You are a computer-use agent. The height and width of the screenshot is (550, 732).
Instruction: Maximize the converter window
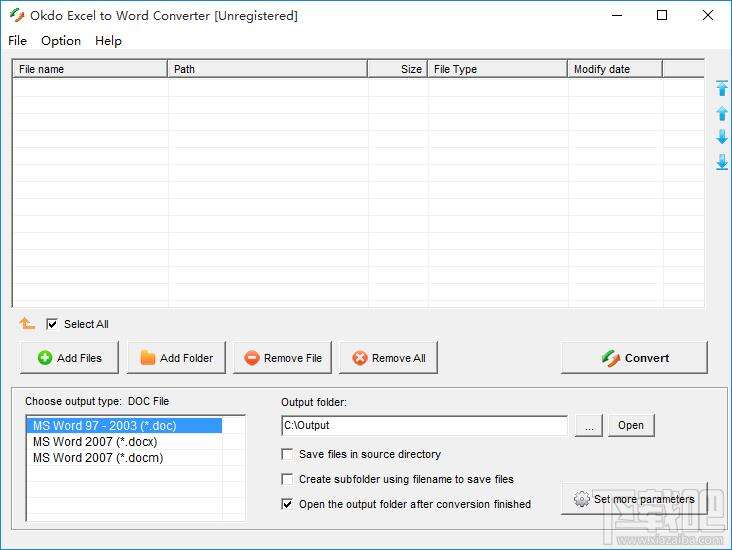coord(662,15)
